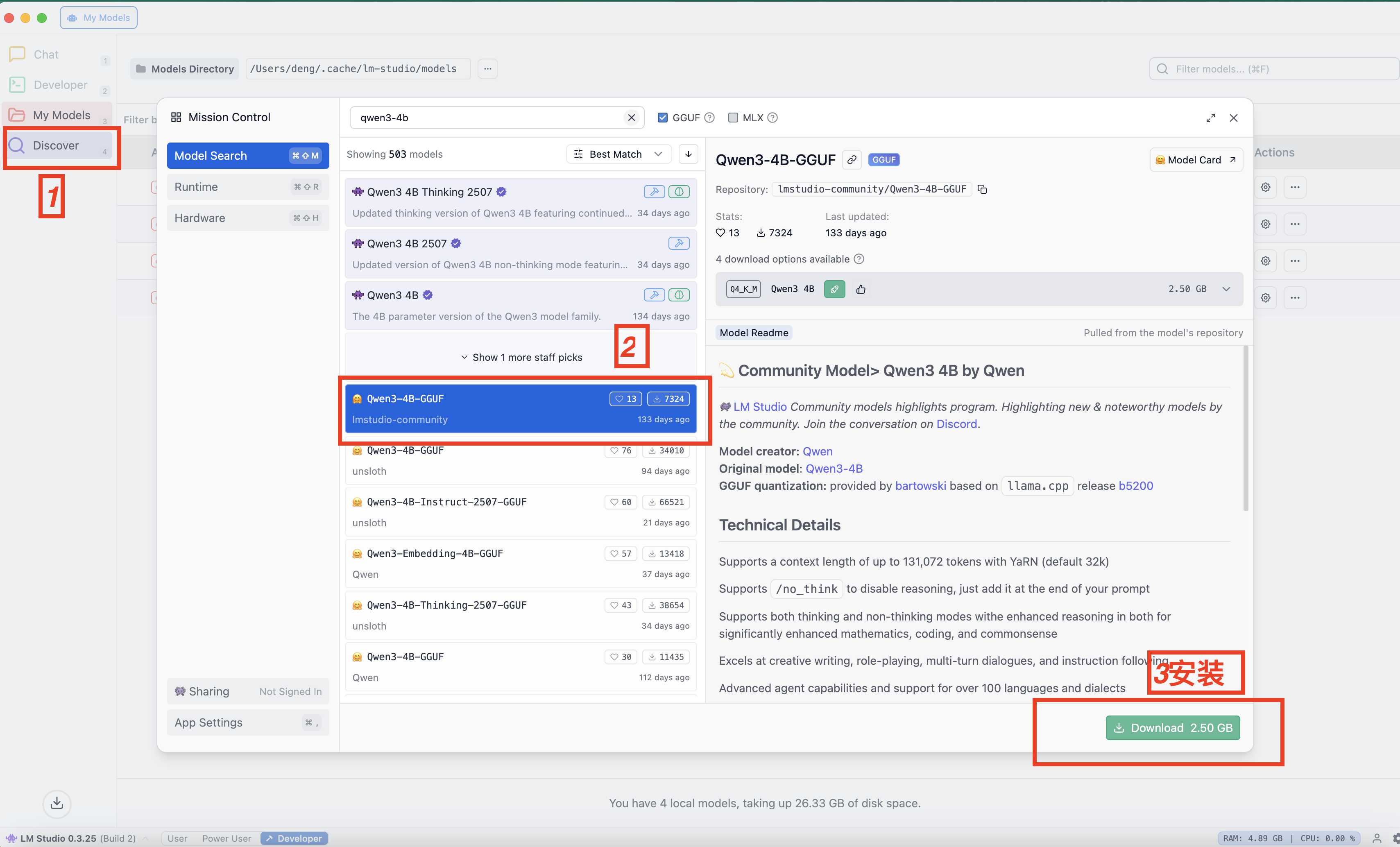Click tool-use badge on Qwen3 4B 2507
Screen dimensions: 1400x847
(679, 243)
